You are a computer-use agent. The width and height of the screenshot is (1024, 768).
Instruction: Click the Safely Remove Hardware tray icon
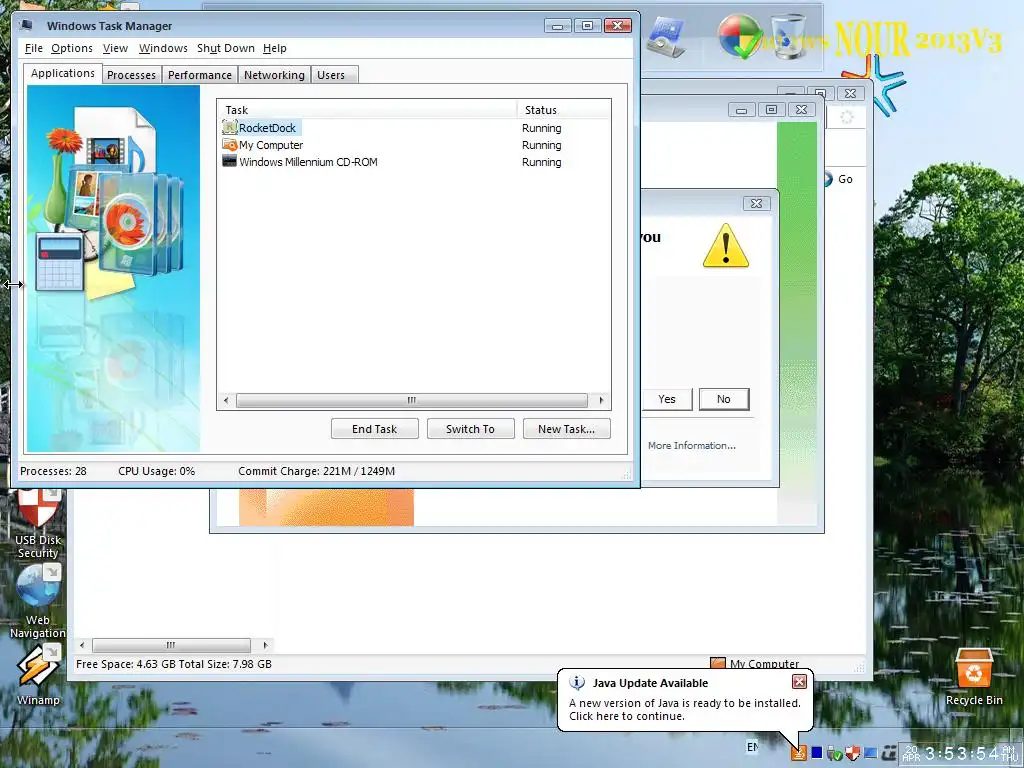834,753
